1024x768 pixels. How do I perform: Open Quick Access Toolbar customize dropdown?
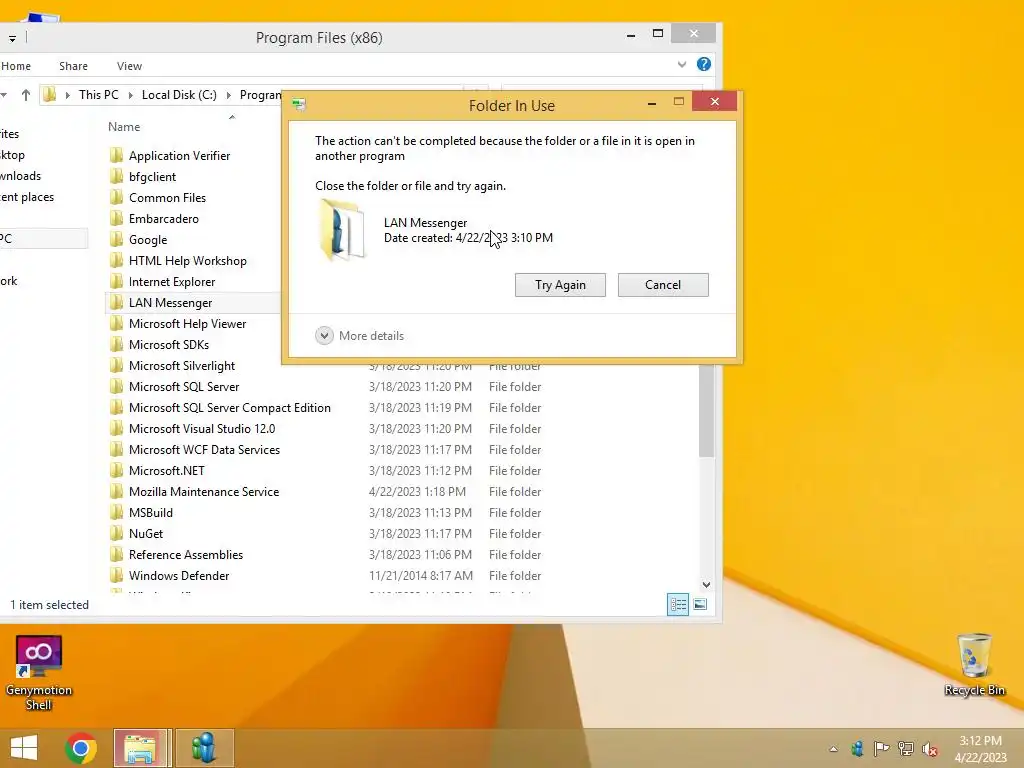(12, 39)
